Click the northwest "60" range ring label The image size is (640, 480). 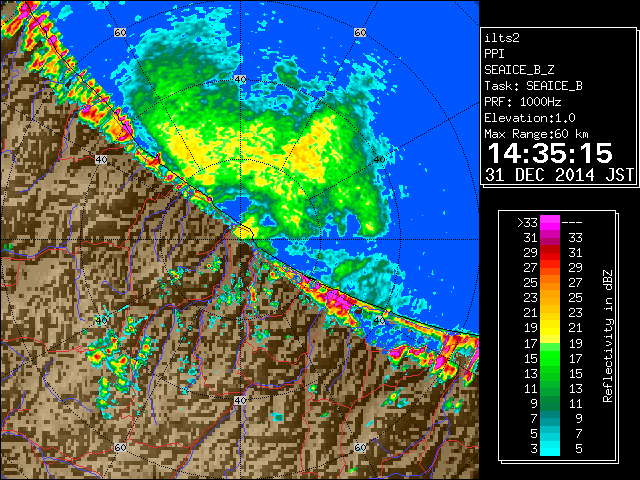pos(120,32)
